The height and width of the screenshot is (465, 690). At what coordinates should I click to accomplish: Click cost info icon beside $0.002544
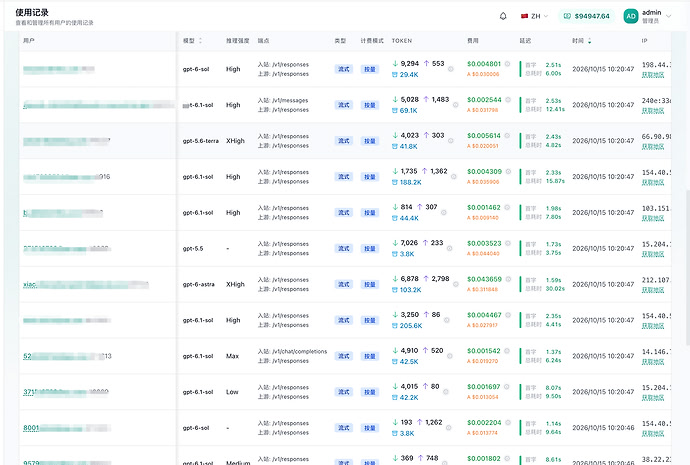tap(508, 100)
